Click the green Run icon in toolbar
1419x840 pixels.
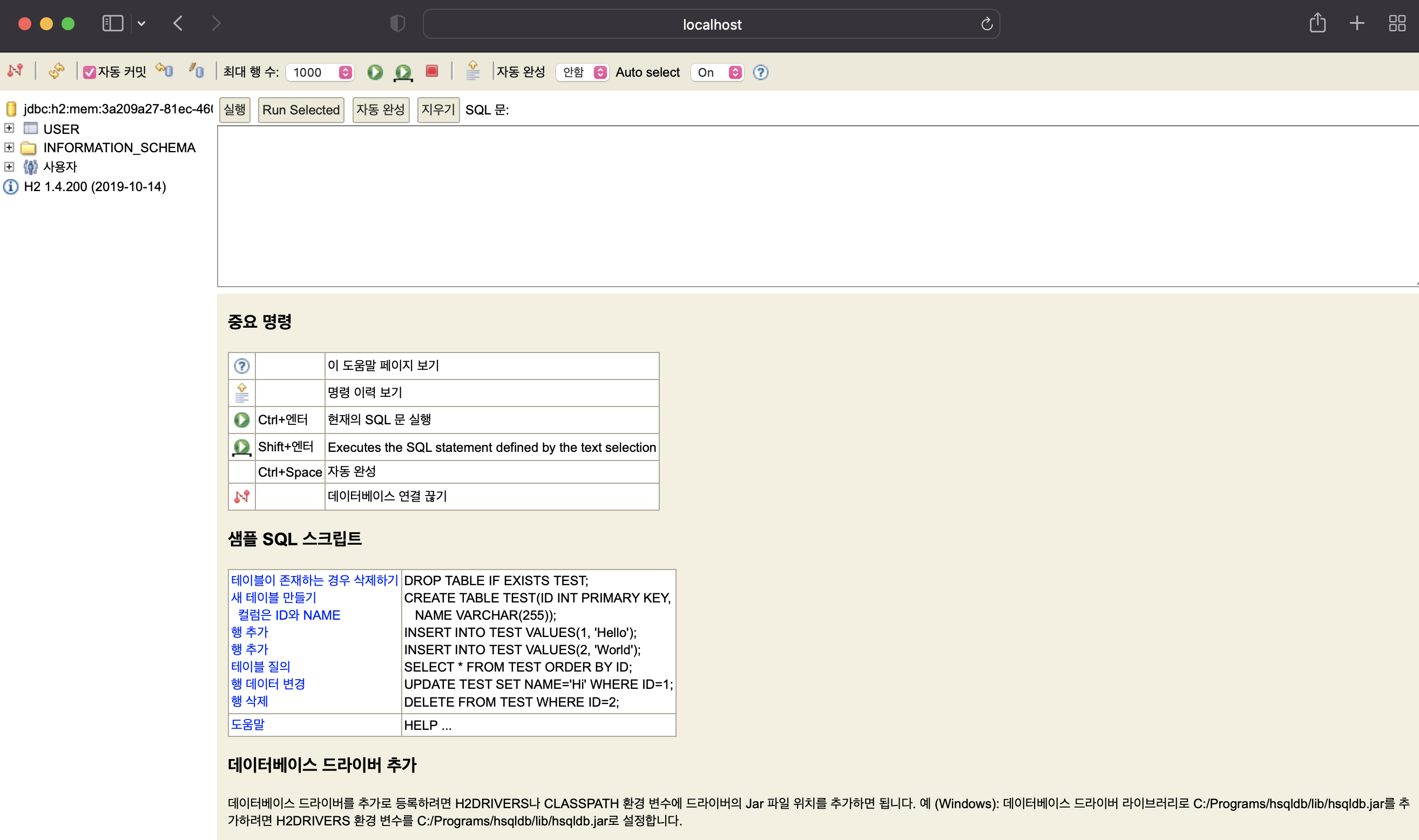tap(375, 72)
